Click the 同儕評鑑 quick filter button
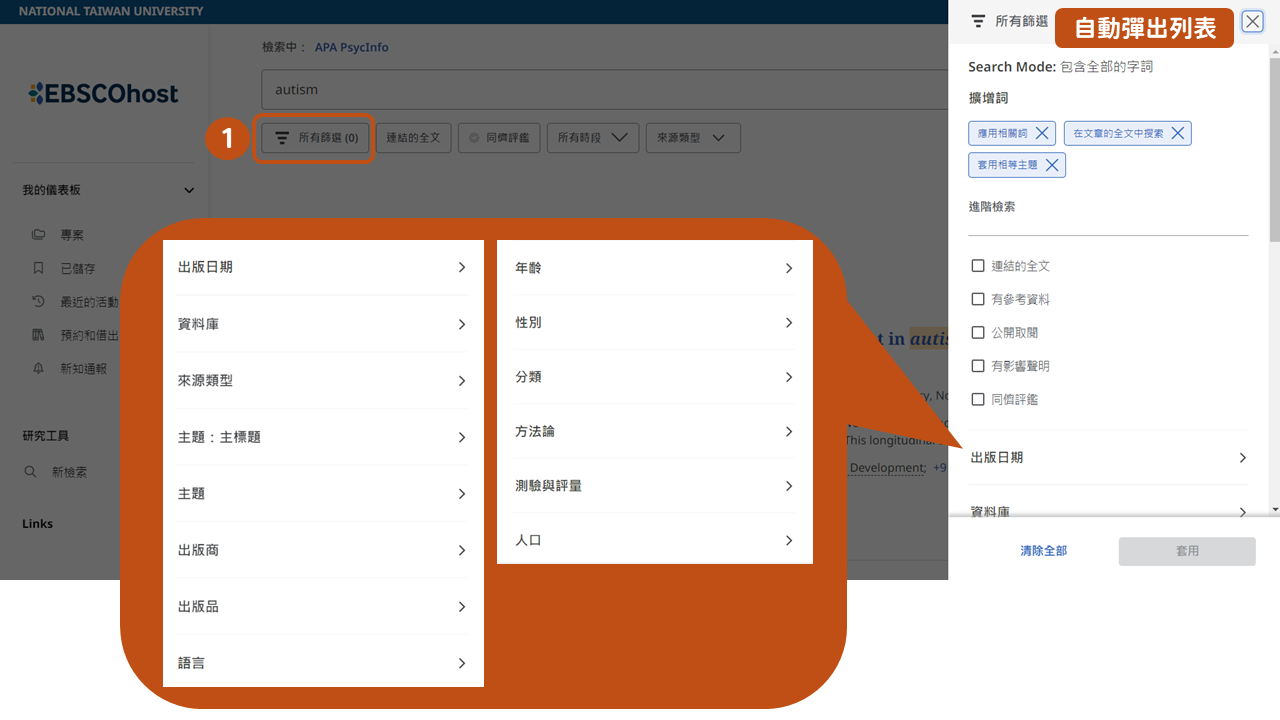This screenshot has width=1280, height=720. [x=500, y=138]
